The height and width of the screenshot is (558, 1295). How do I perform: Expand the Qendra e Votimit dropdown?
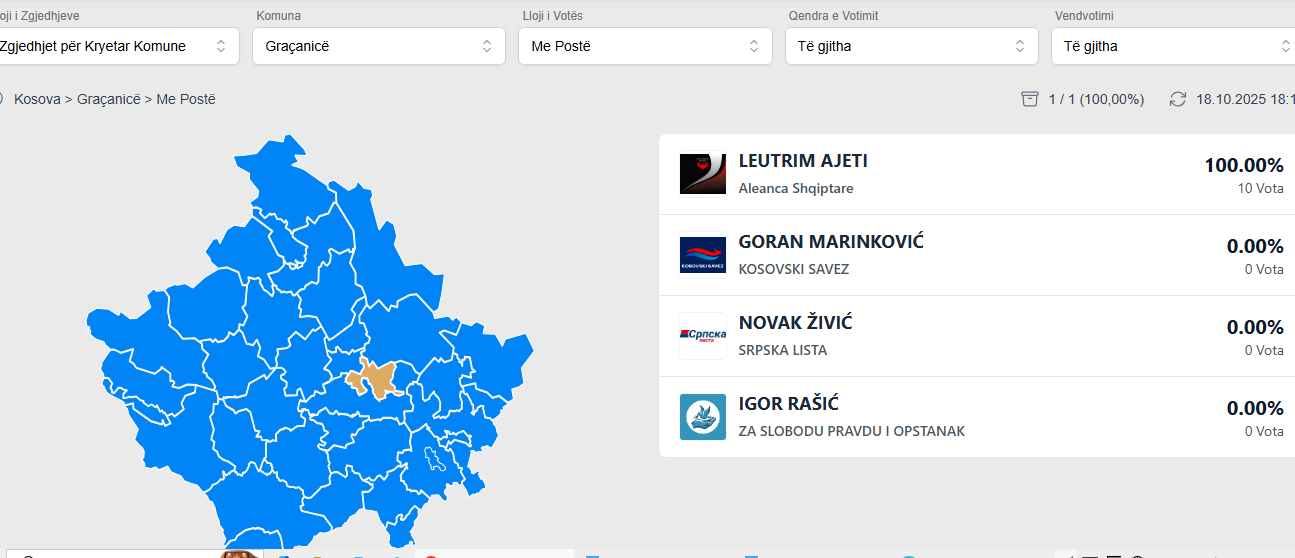(912, 46)
